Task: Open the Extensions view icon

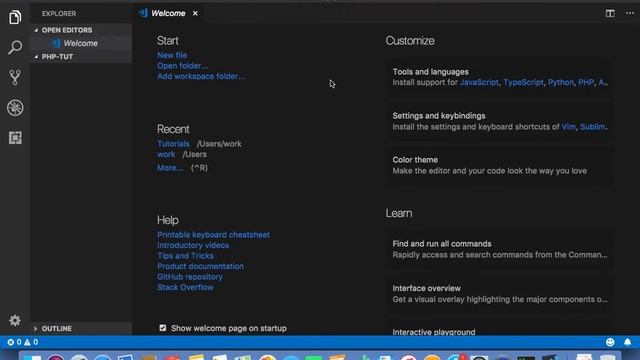Action: click(15, 138)
